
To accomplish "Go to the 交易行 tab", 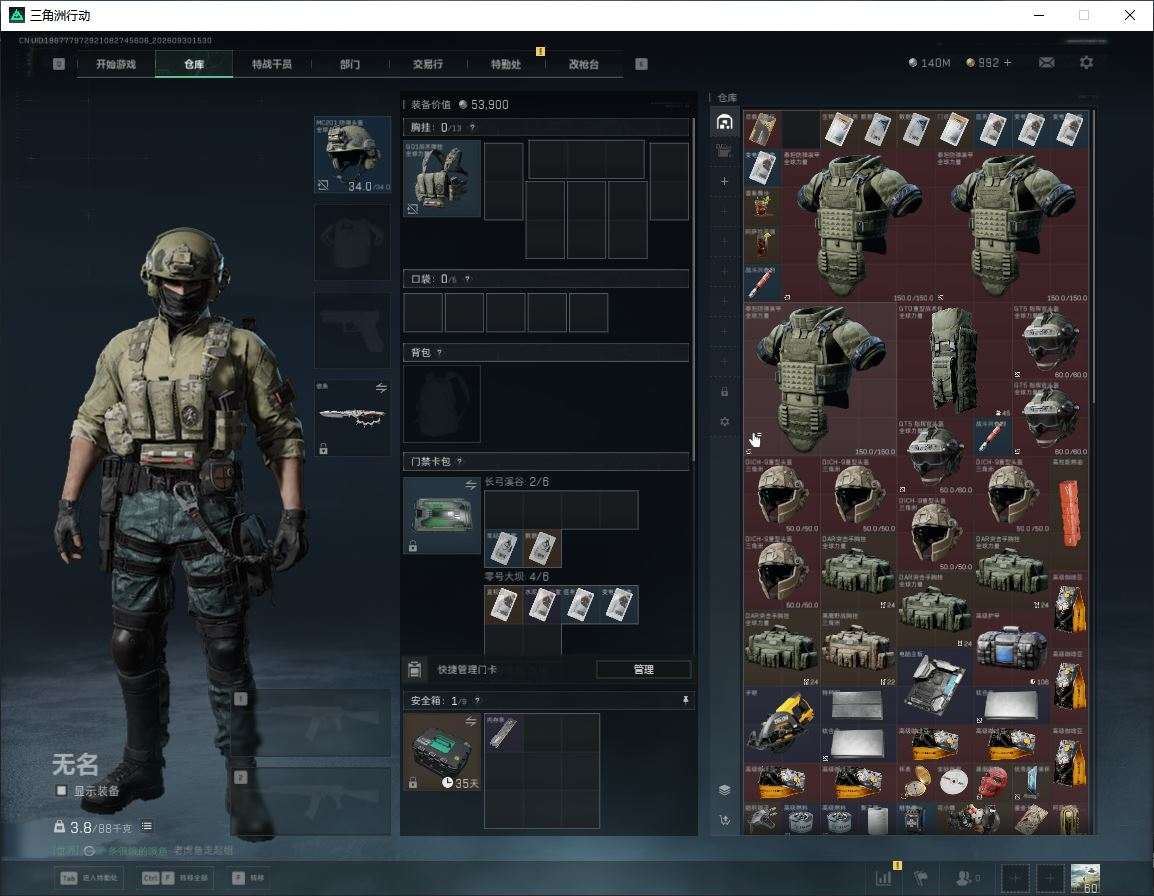I will pos(428,64).
